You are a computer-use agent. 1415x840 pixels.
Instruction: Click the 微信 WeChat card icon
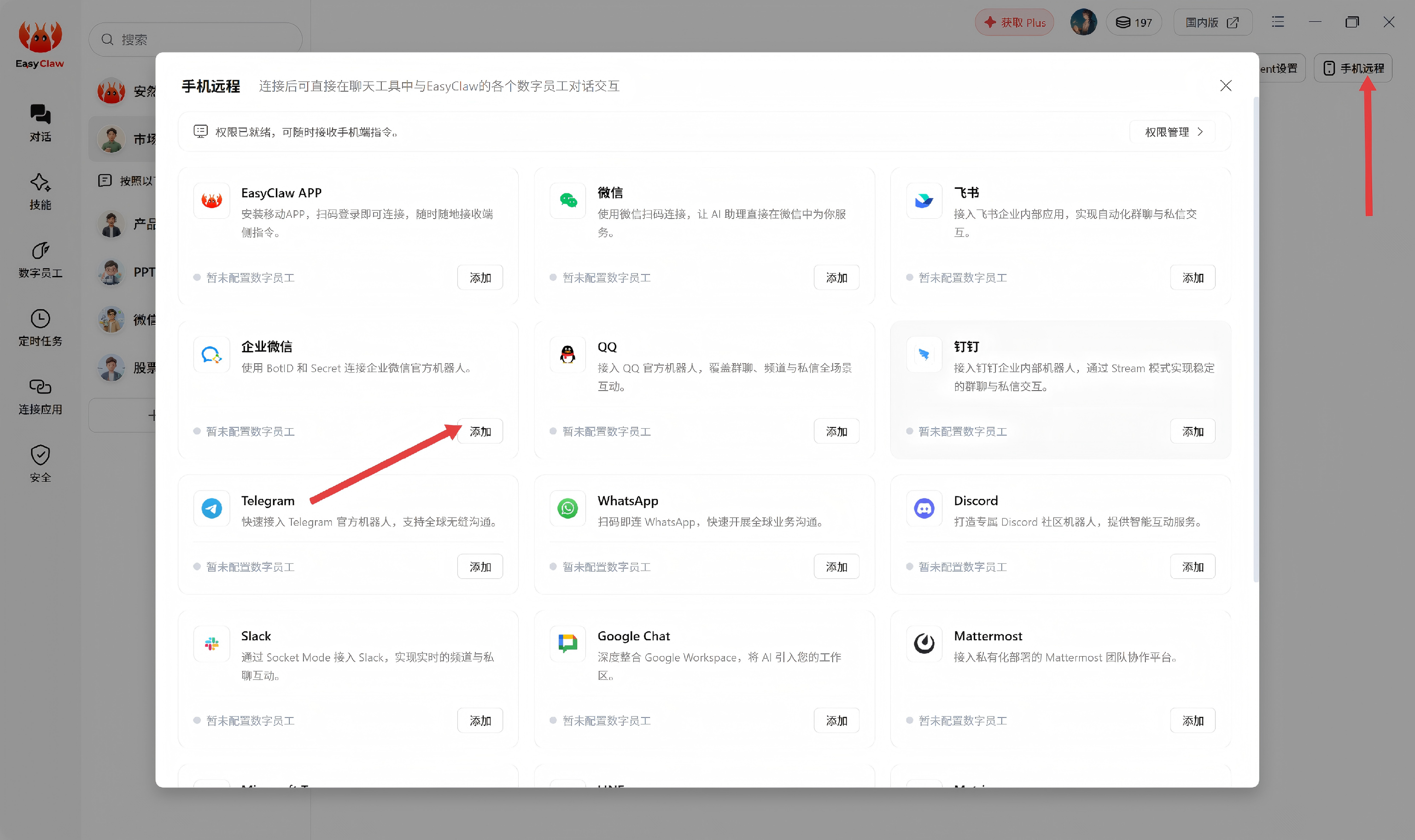click(x=567, y=200)
